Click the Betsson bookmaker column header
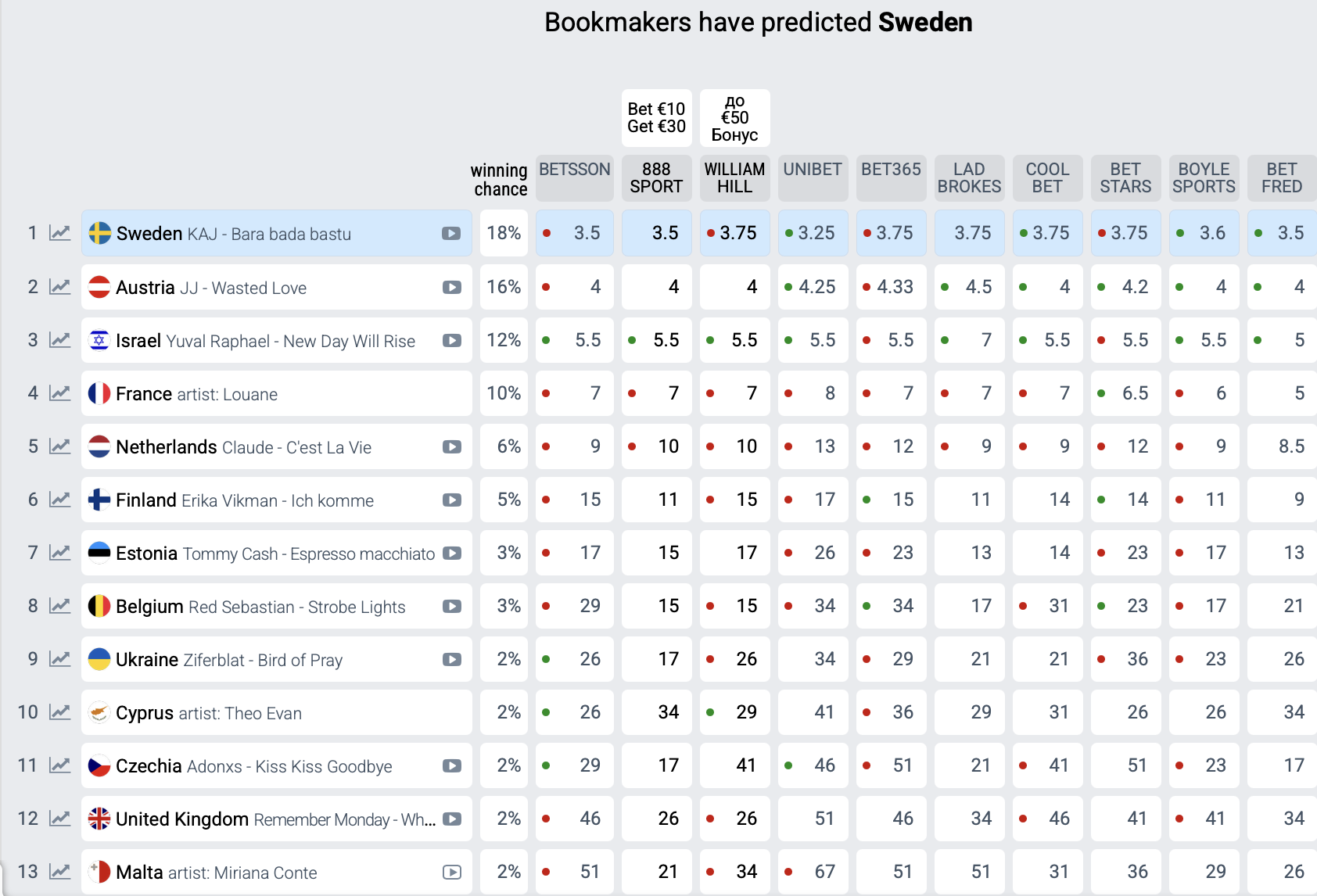 click(x=575, y=170)
